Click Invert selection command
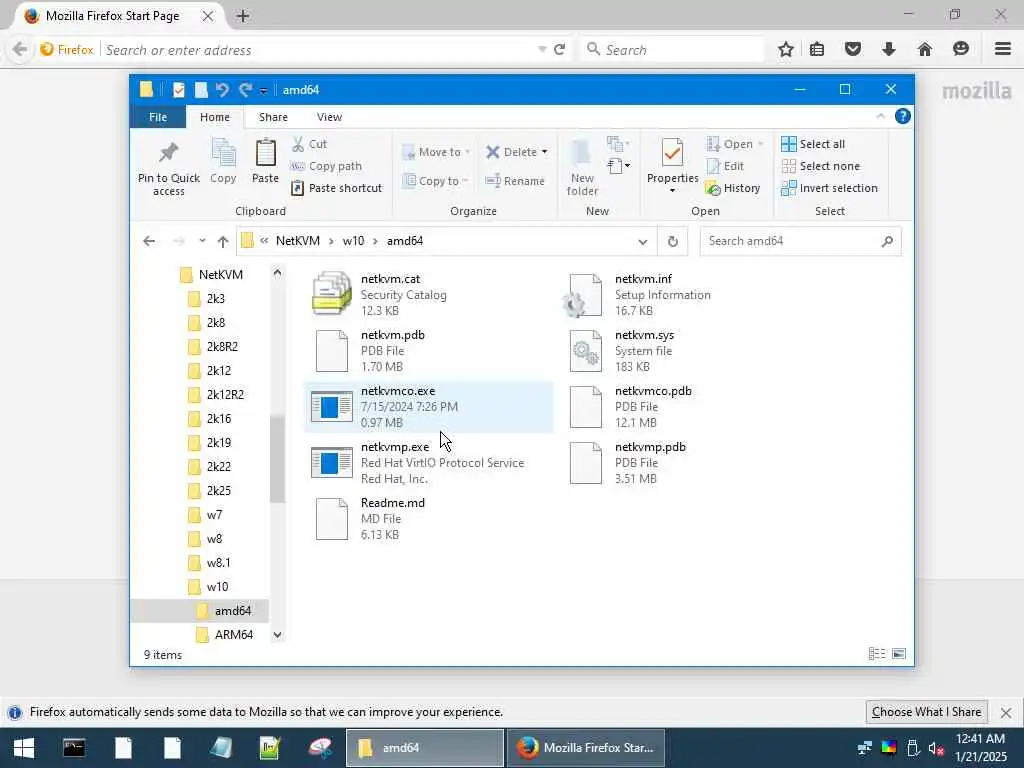This screenshot has height=768, width=1024. [829, 188]
